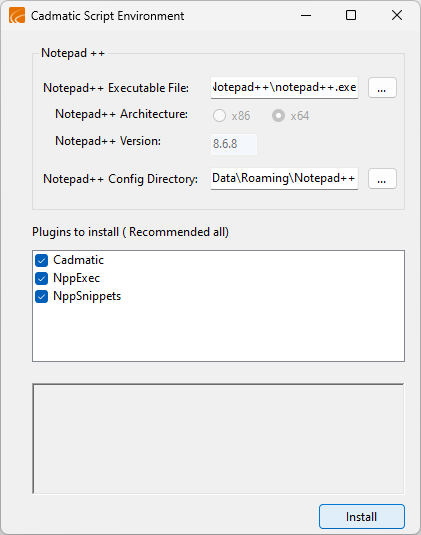The height and width of the screenshot is (535, 421).
Task: Click the empty log output area
Action: point(218,438)
